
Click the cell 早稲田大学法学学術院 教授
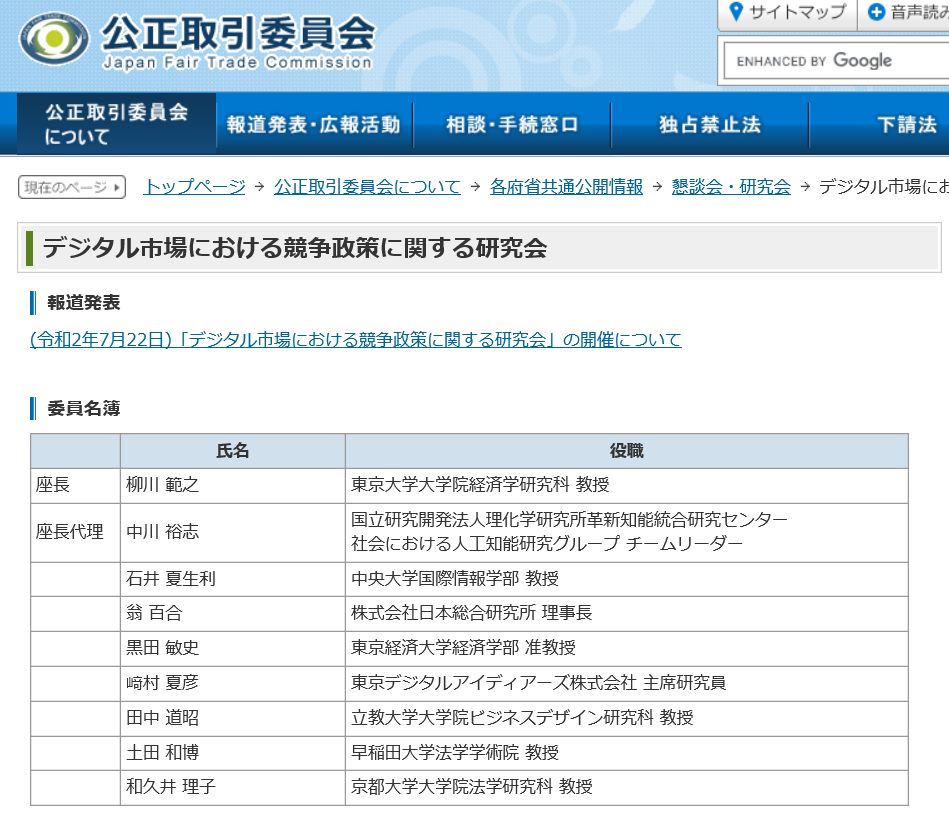point(626,753)
